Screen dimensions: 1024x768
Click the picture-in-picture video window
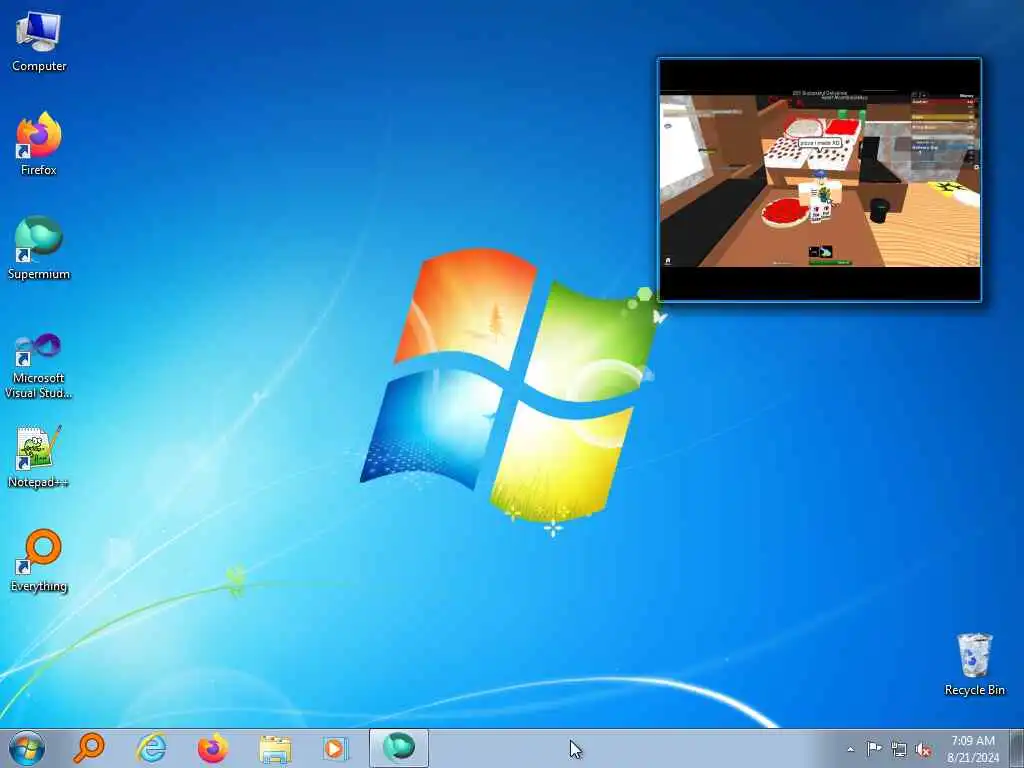(820, 180)
